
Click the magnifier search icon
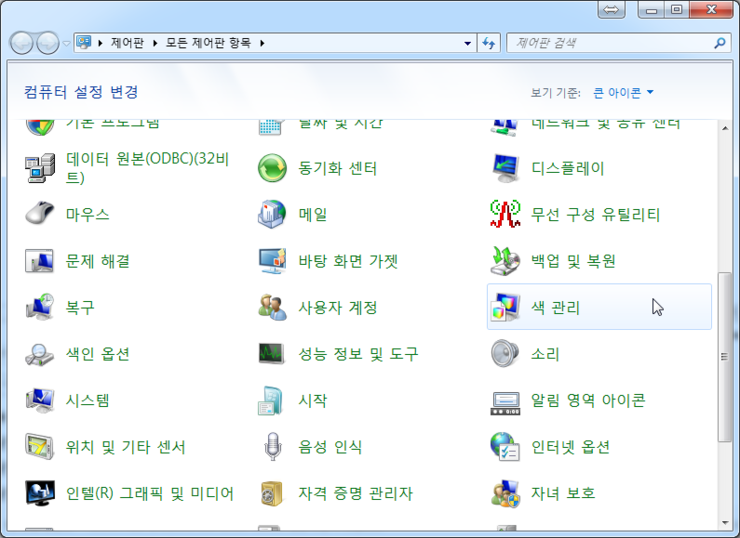(719, 43)
